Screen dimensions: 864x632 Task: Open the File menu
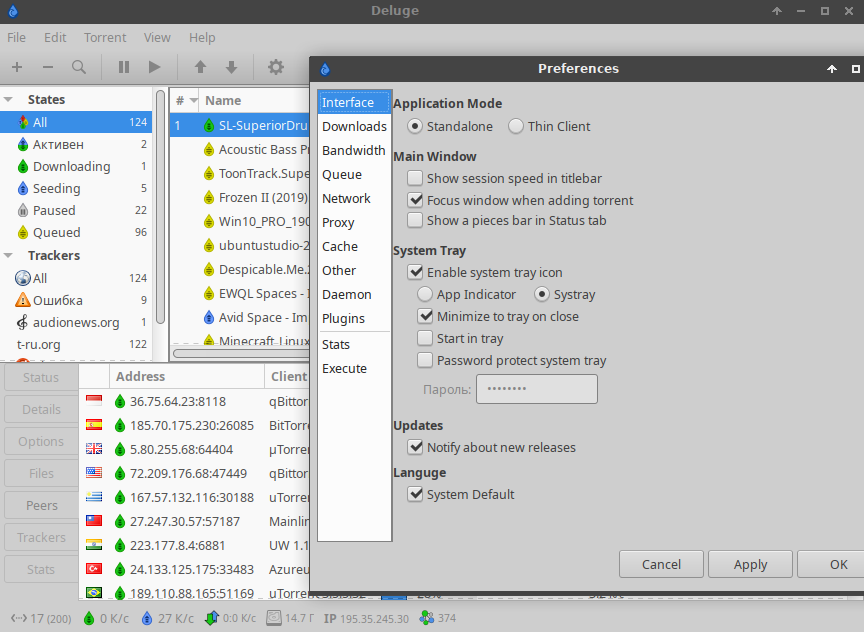[x=17, y=37]
